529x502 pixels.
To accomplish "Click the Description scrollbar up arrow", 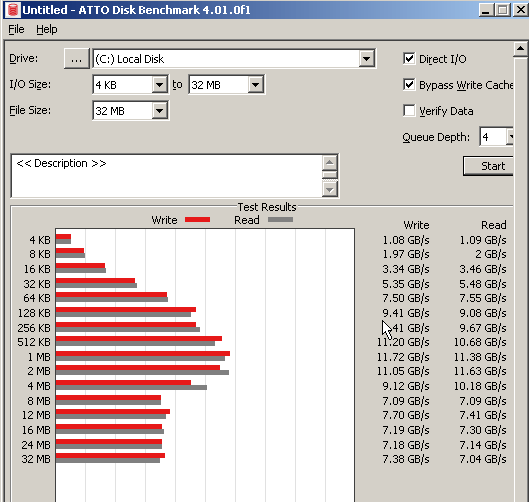I will 330,163.
